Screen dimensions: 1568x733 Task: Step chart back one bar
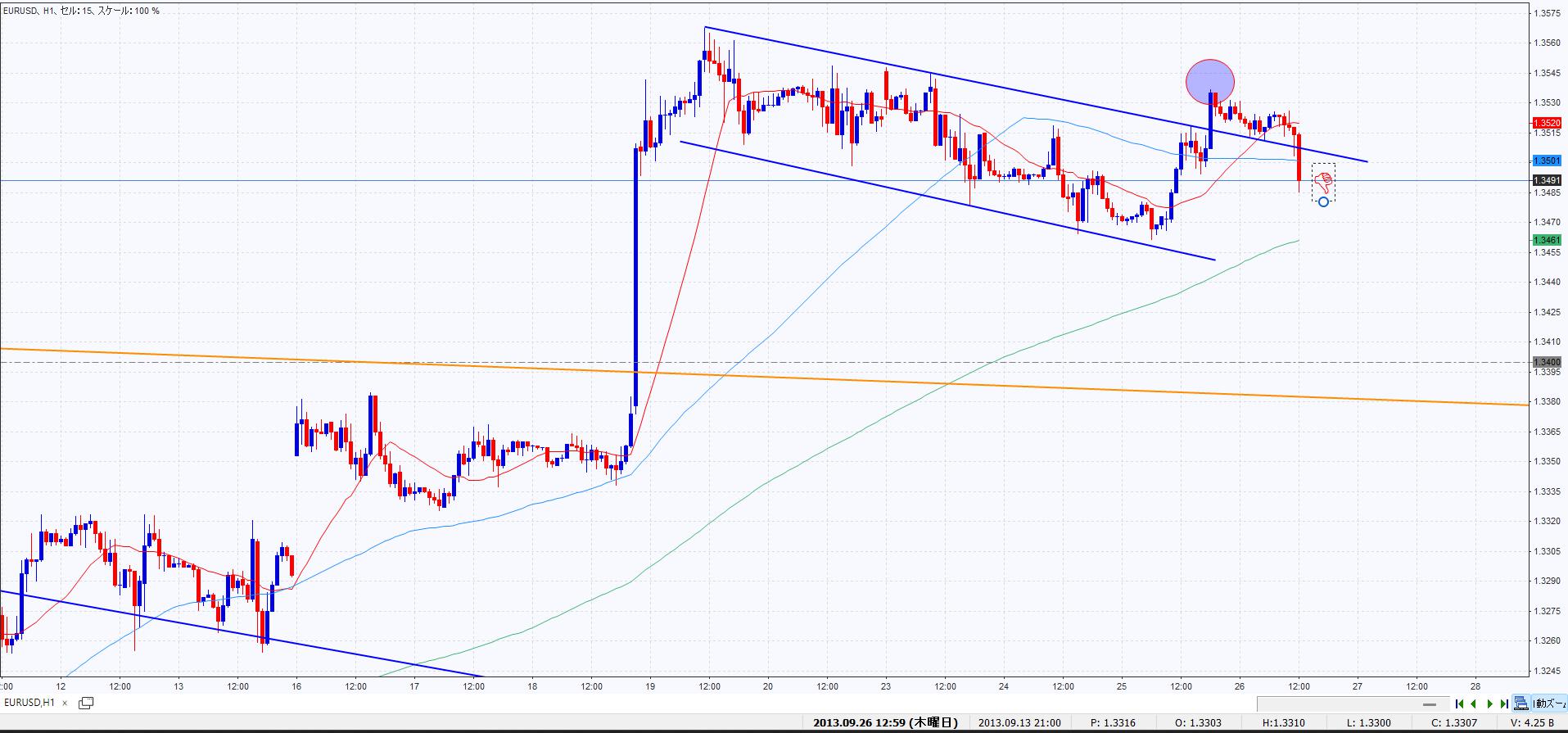pos(1474,704)
